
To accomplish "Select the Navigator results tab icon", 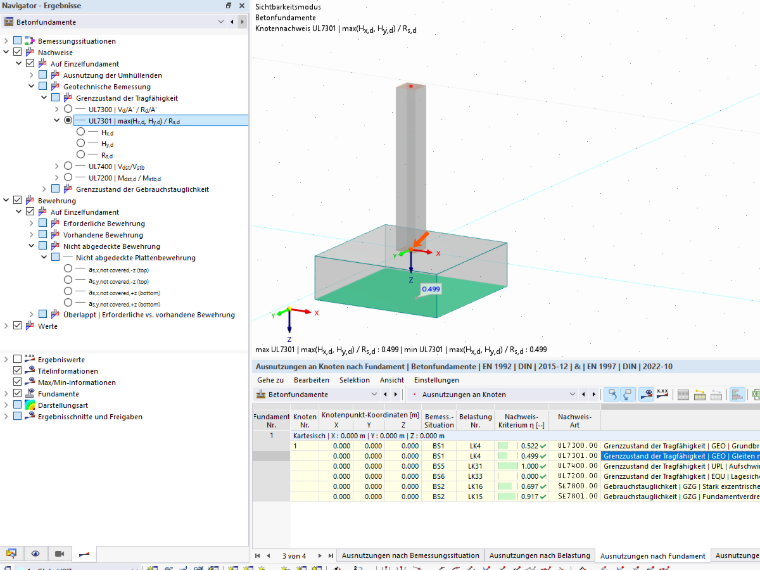I will click(84, 554).
